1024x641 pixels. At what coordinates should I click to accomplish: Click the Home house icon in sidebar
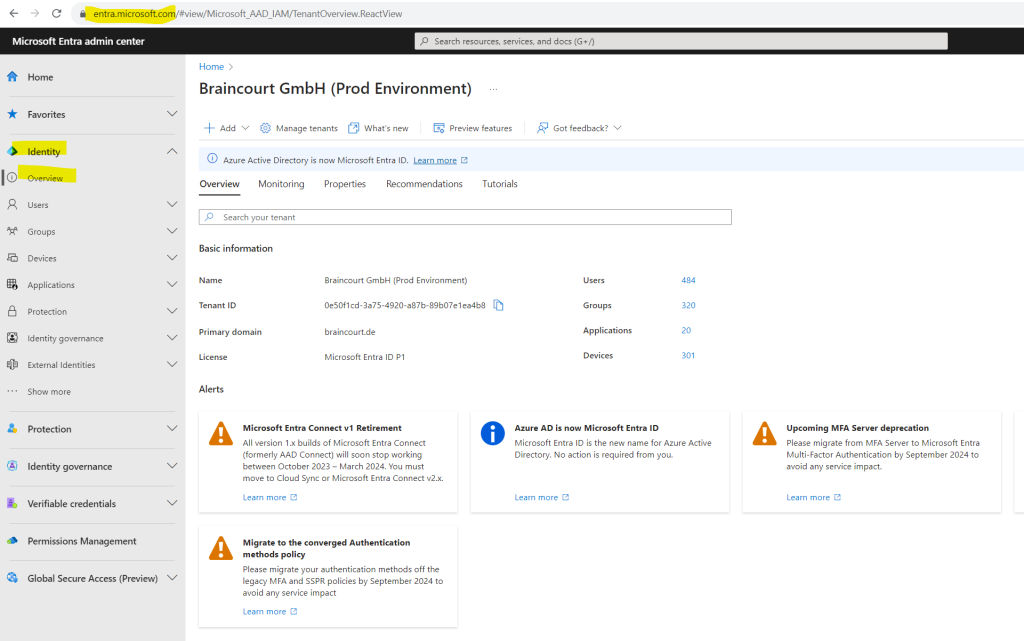tap(12, 76)
